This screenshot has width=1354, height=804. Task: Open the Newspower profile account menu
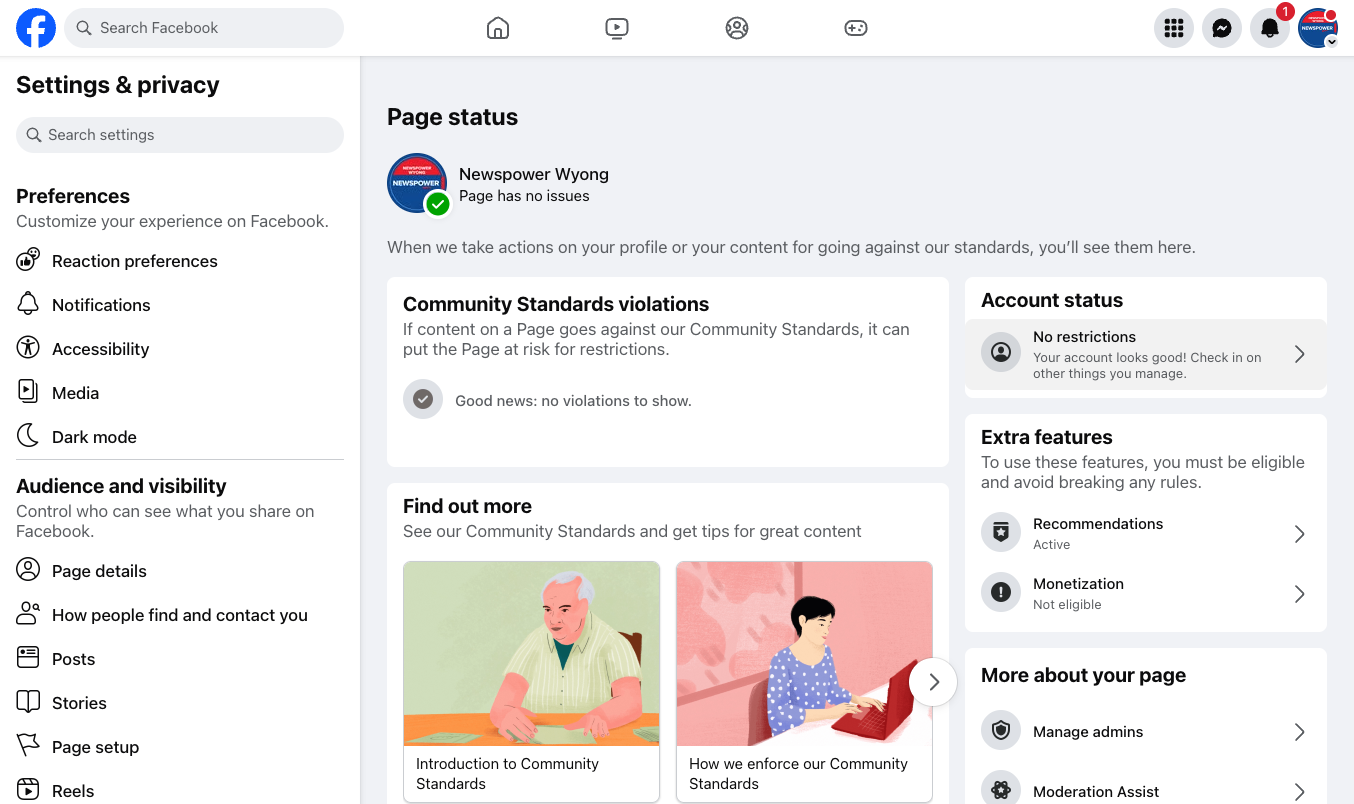pos(1318,28)
